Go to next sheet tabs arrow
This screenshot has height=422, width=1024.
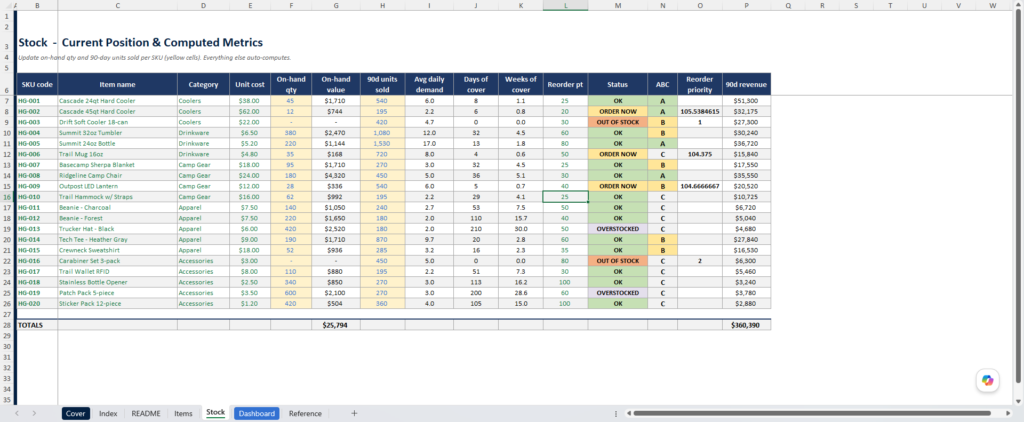(34, 414)
